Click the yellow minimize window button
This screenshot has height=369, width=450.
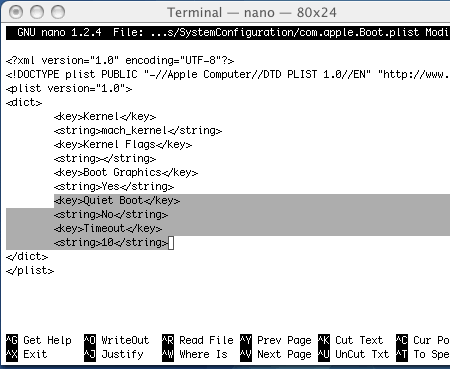pyautogui.click(x=37, y=12)
